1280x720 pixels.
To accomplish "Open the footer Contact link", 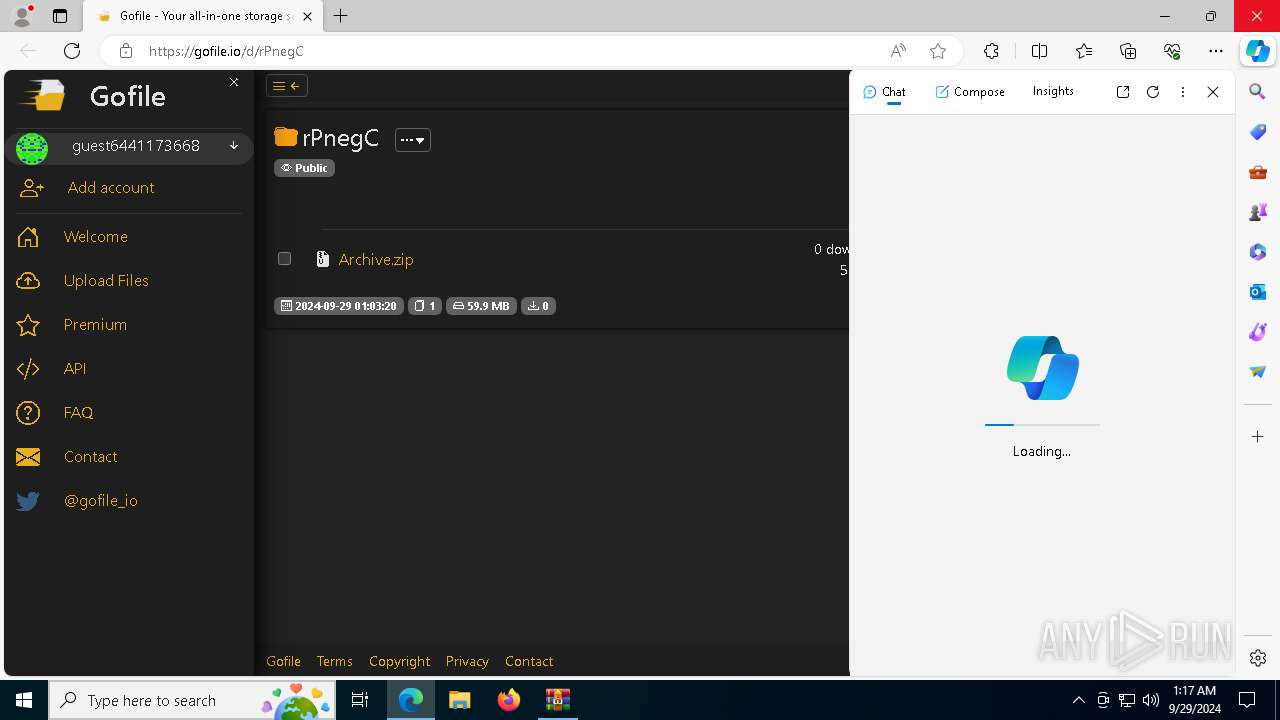I will (x=529, y=661).
